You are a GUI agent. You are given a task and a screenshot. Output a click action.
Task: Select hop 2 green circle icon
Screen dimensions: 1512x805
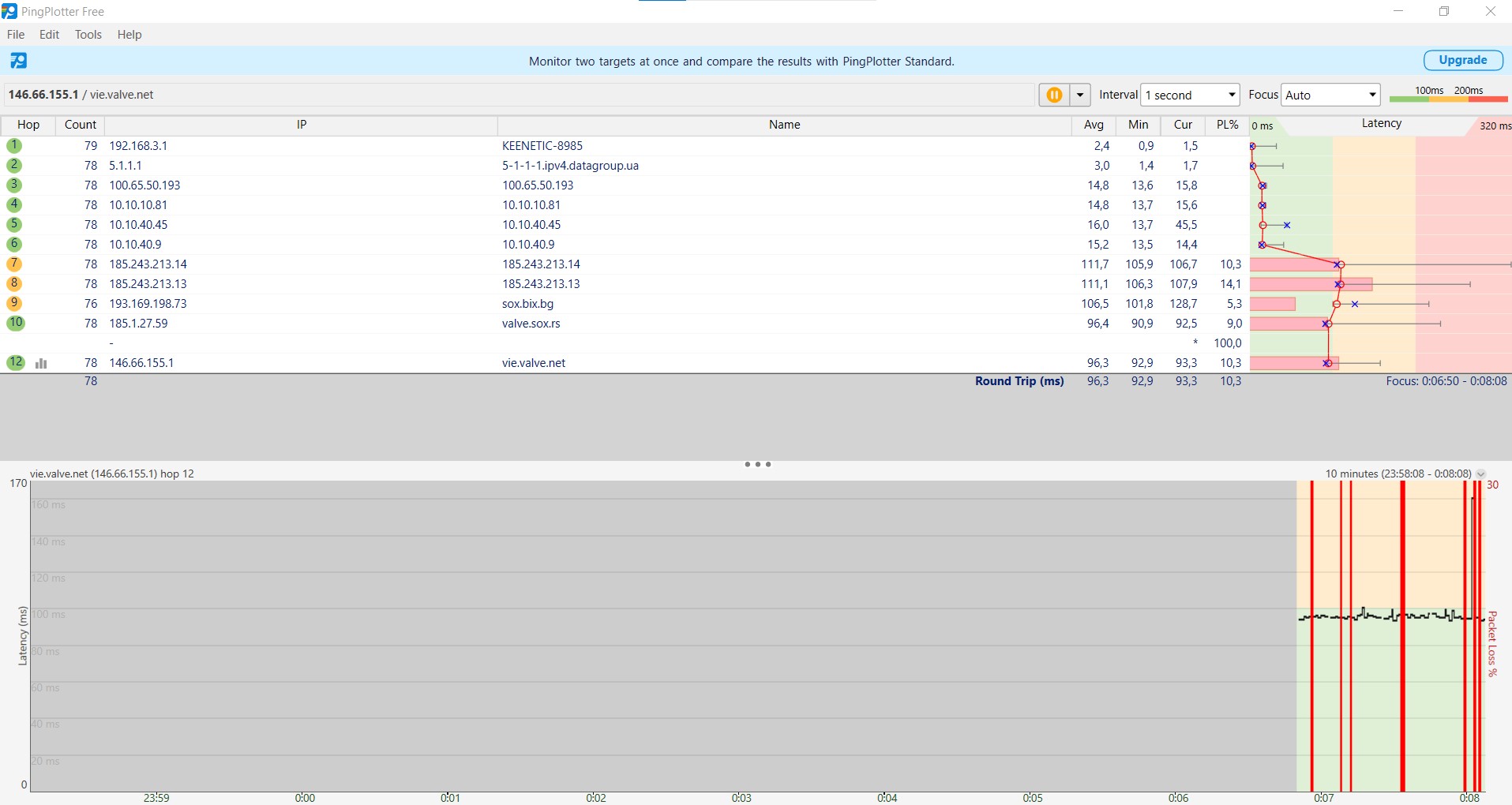(x=14, y=165)
